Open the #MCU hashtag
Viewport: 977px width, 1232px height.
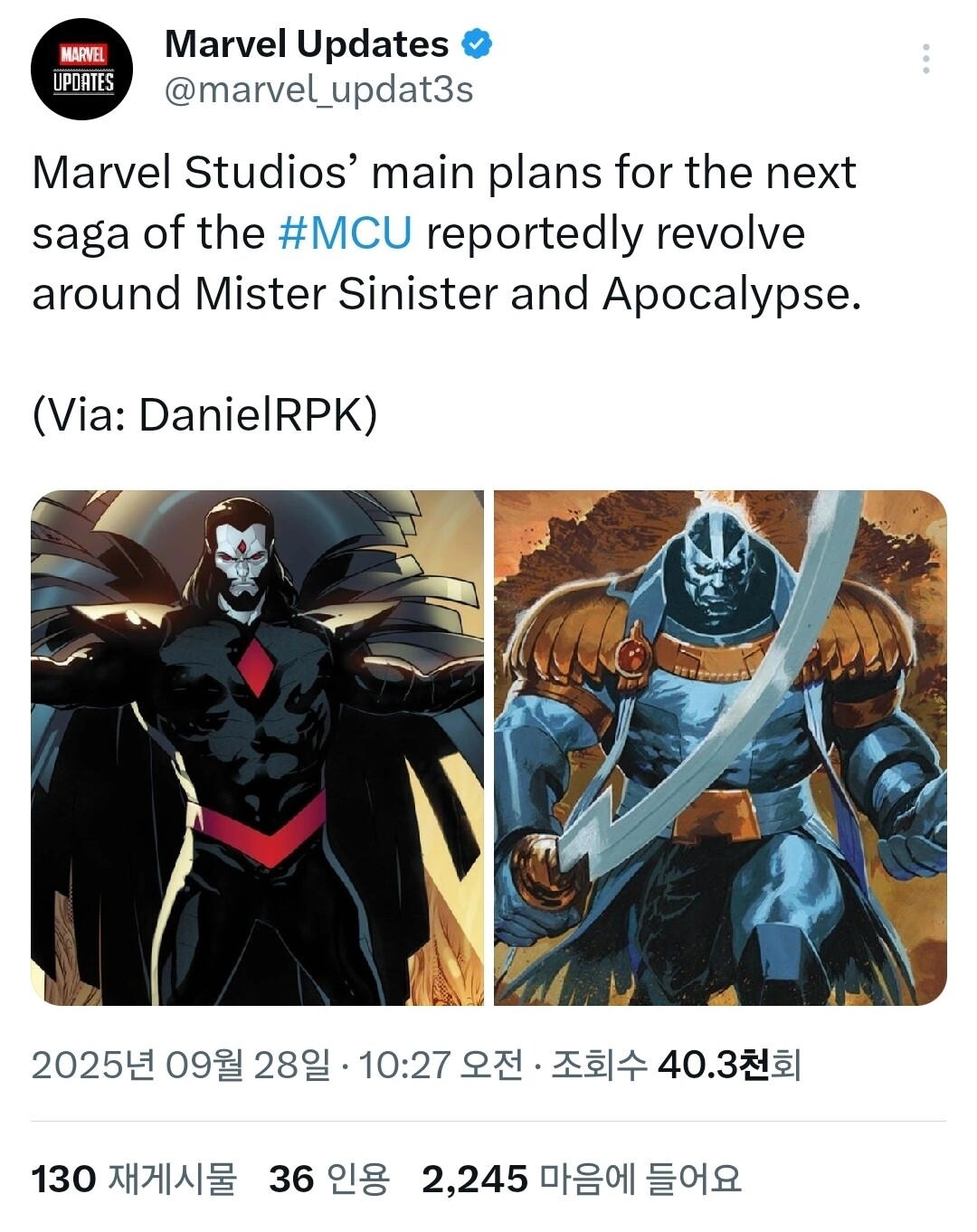(346, 233)
